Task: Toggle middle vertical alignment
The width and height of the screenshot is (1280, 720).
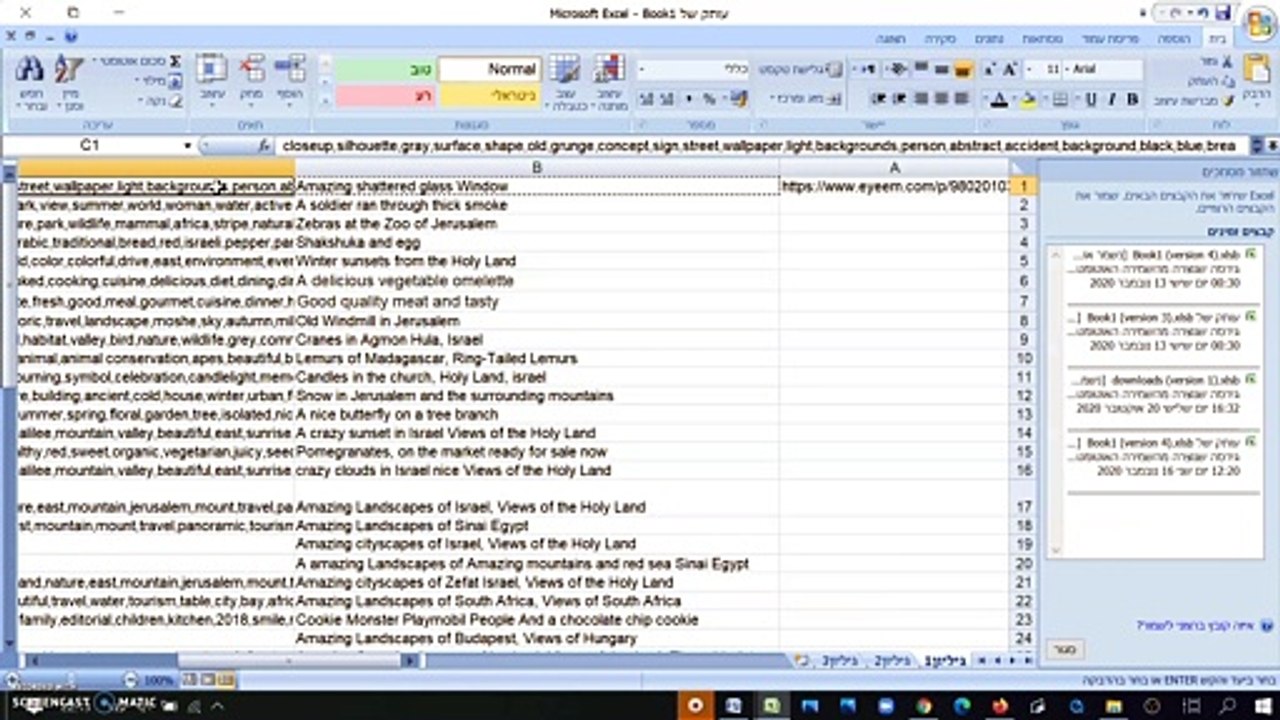Action: coord(942,69)
